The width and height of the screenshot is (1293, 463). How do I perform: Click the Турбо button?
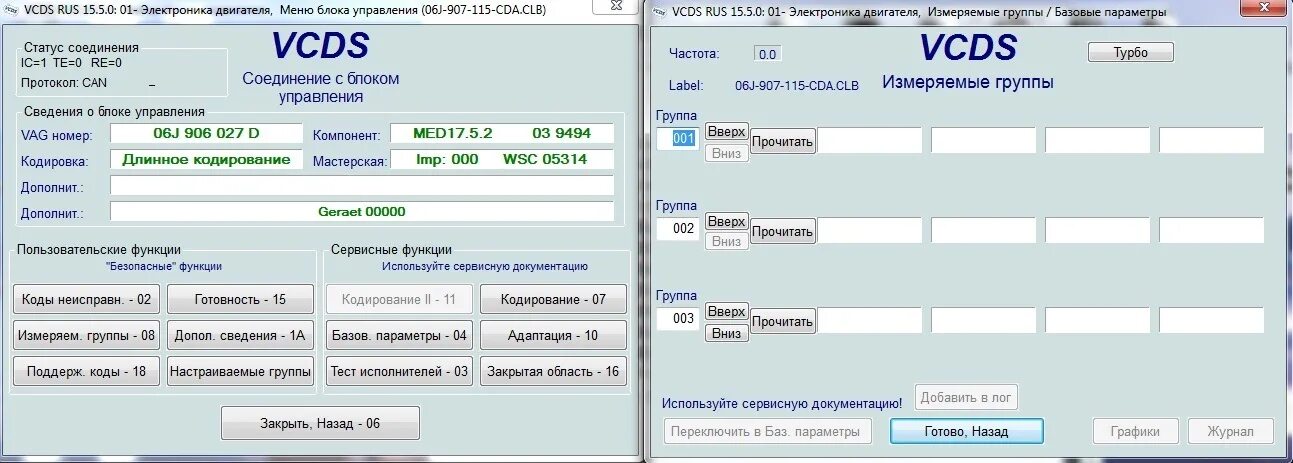(1130, 52)
